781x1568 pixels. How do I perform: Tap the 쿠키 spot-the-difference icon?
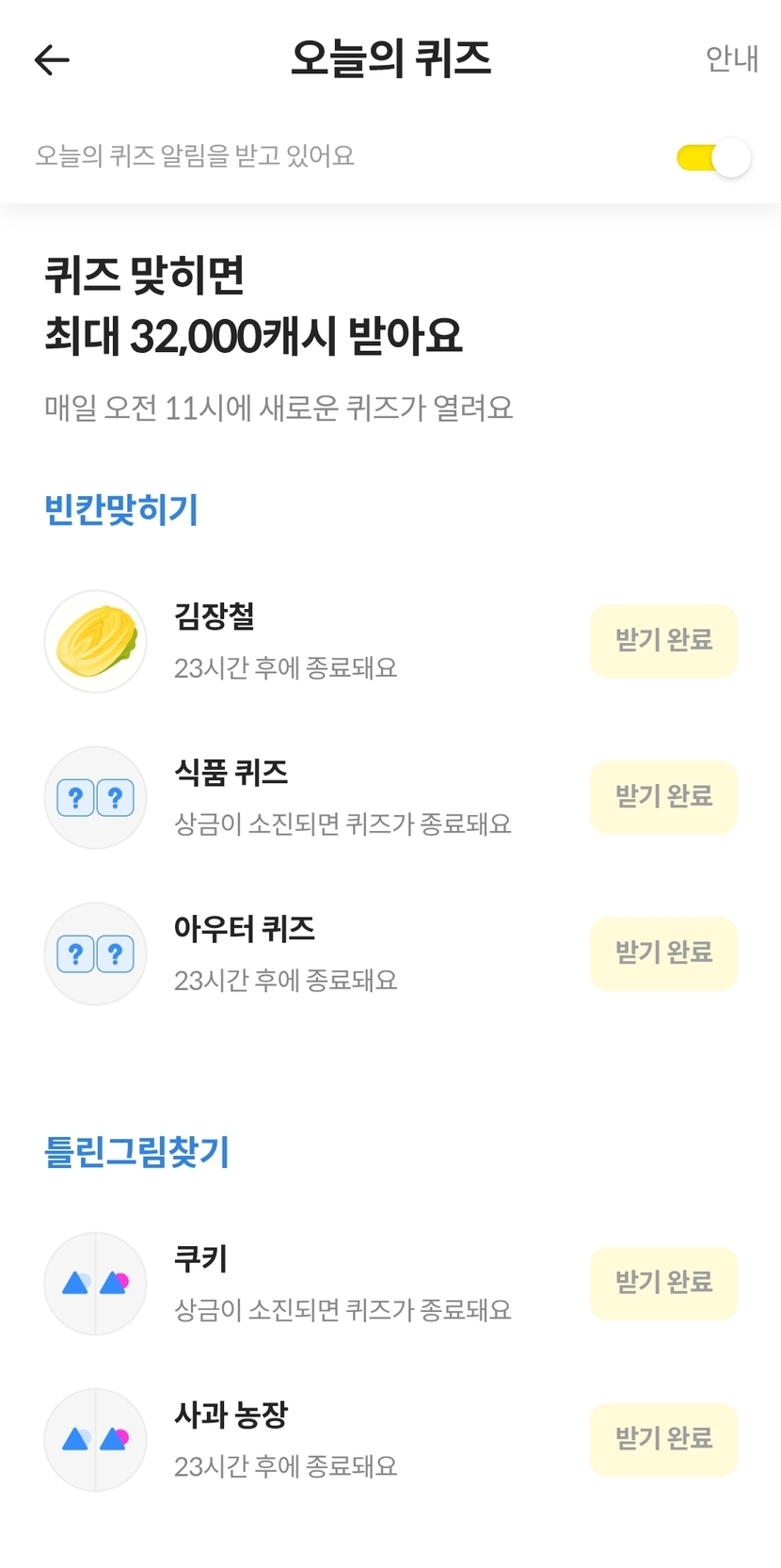click(95, 1284)
